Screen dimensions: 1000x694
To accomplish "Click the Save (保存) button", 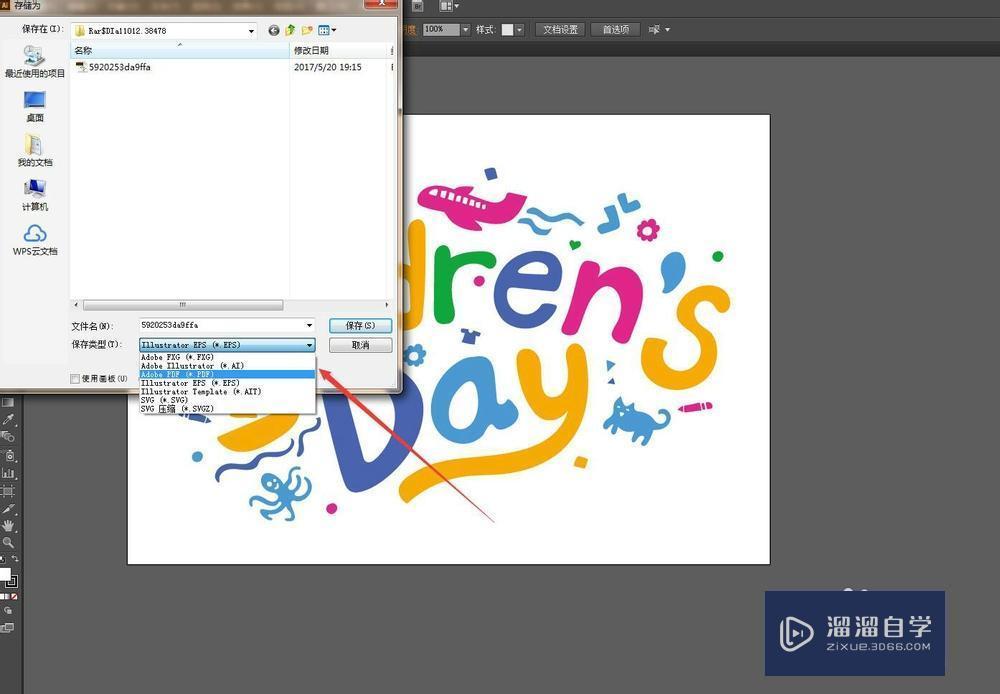I will [360, 326].
